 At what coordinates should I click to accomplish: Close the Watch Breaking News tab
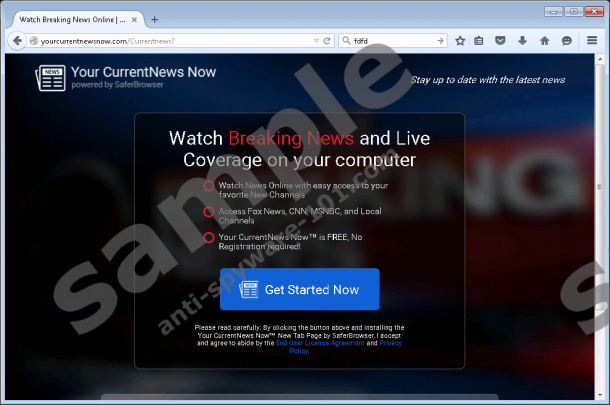[135, 19]
